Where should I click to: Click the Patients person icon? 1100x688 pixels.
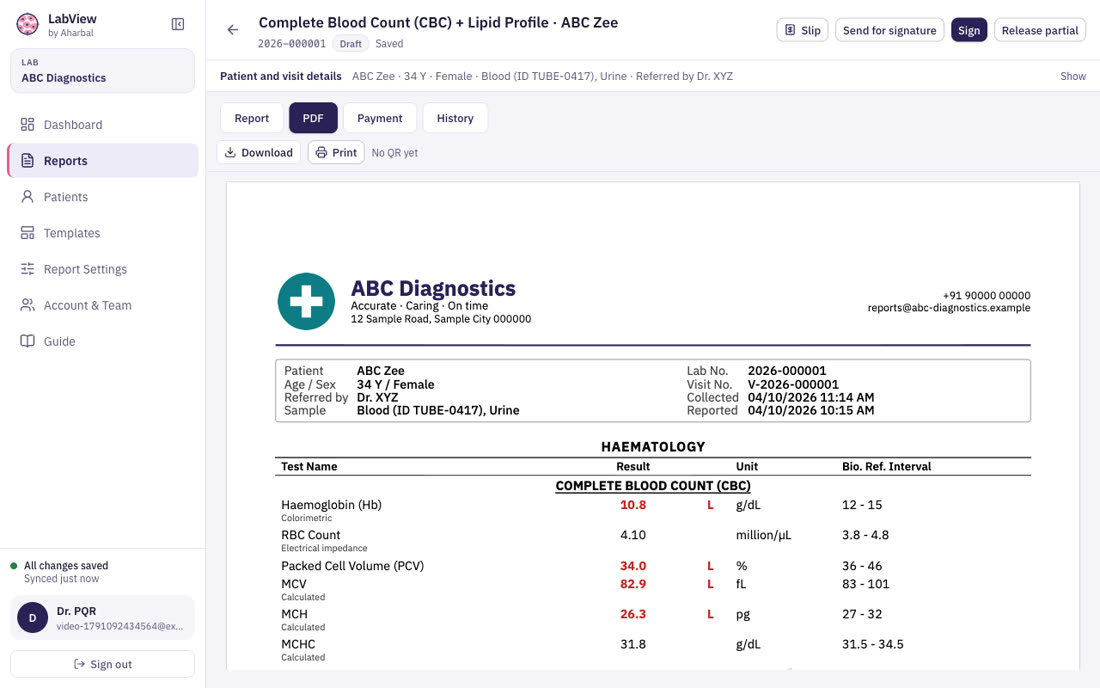pos(27,197)
